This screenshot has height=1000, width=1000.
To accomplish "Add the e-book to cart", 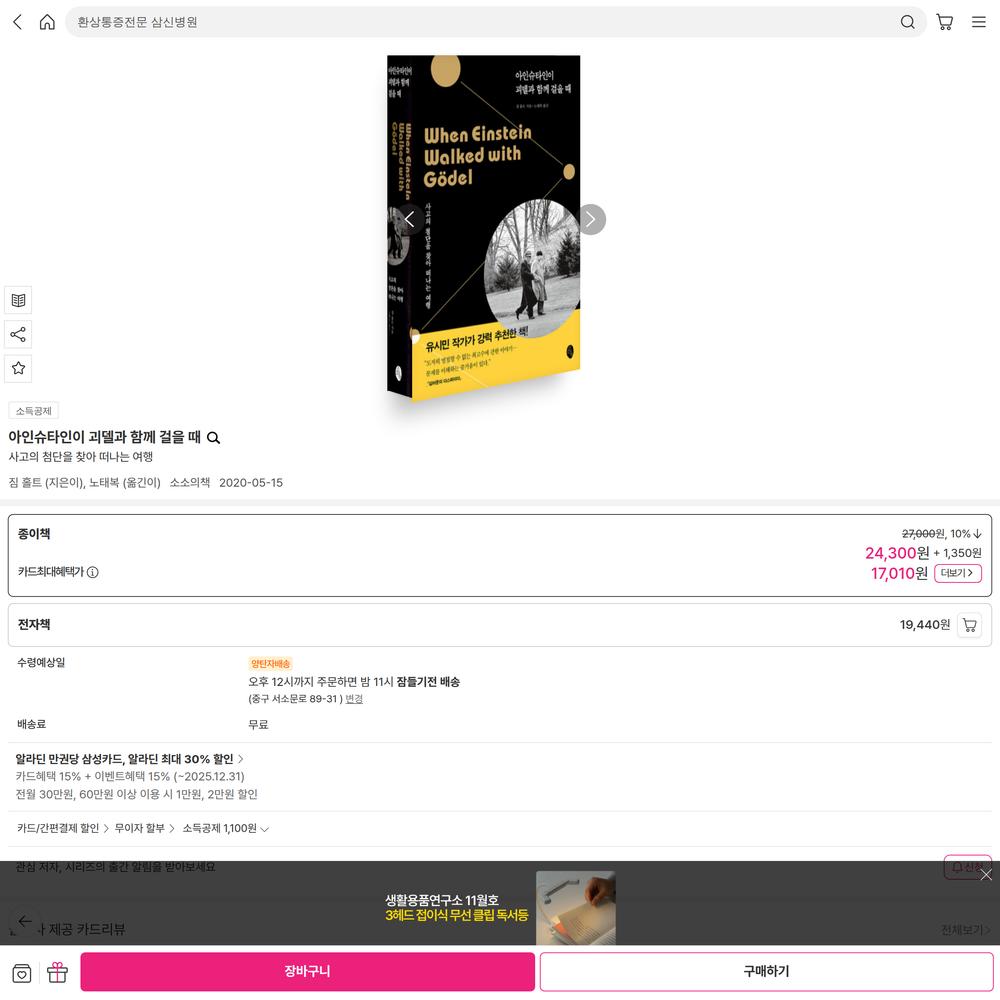I will [x=969, y=625].
